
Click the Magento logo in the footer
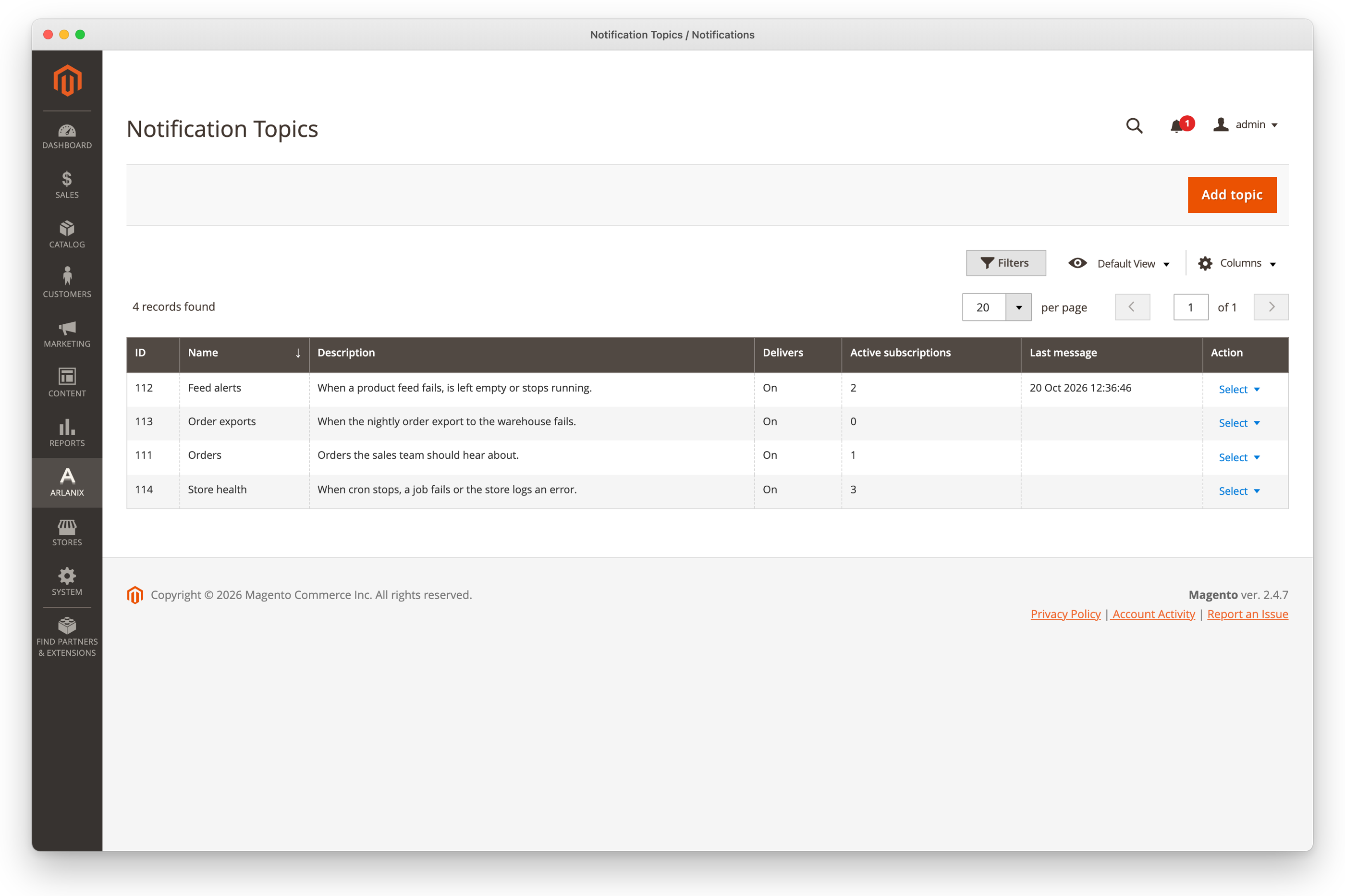click(x=135, y=595)
